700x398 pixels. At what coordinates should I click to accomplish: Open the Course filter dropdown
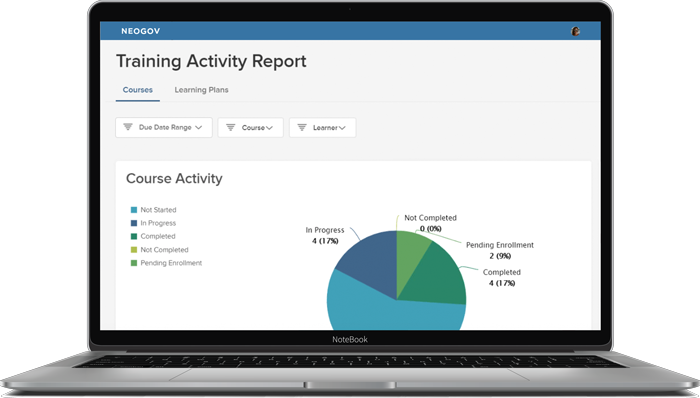click(250, 128)
